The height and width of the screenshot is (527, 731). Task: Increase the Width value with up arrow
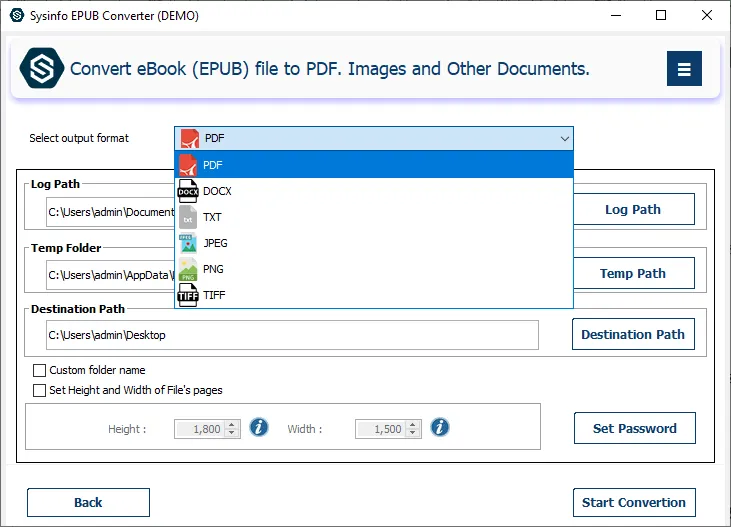[413, 425]
